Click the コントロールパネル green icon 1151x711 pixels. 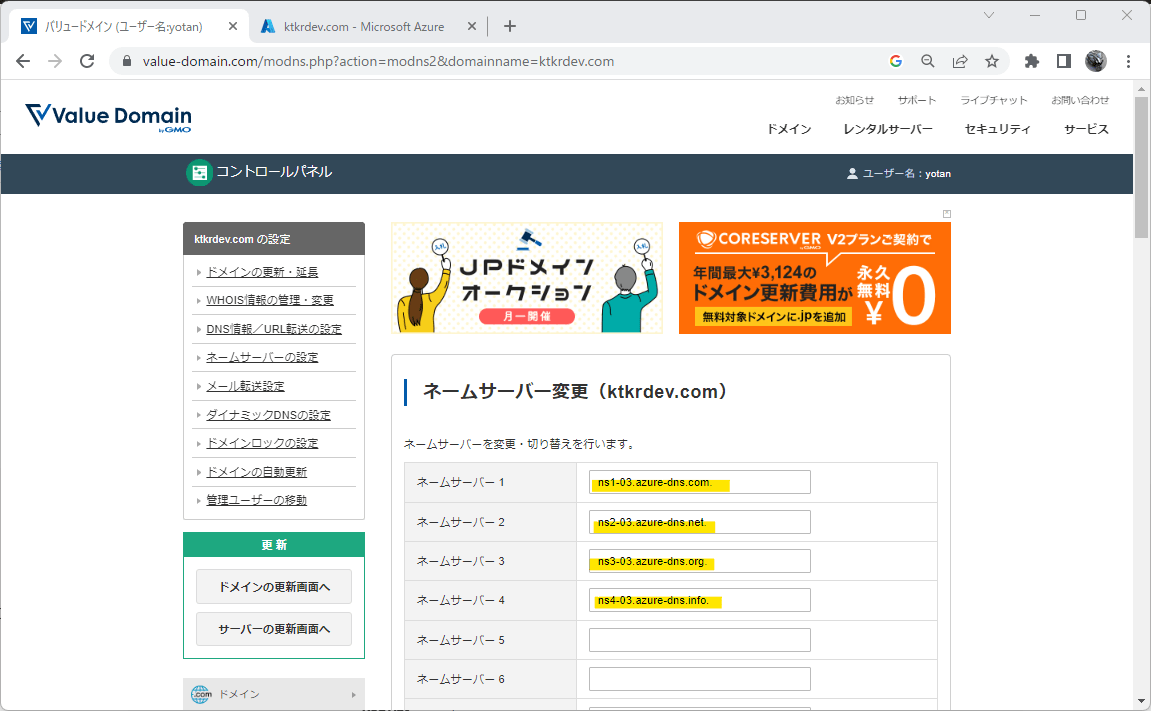pyautogui.click(x=199, y=173)
